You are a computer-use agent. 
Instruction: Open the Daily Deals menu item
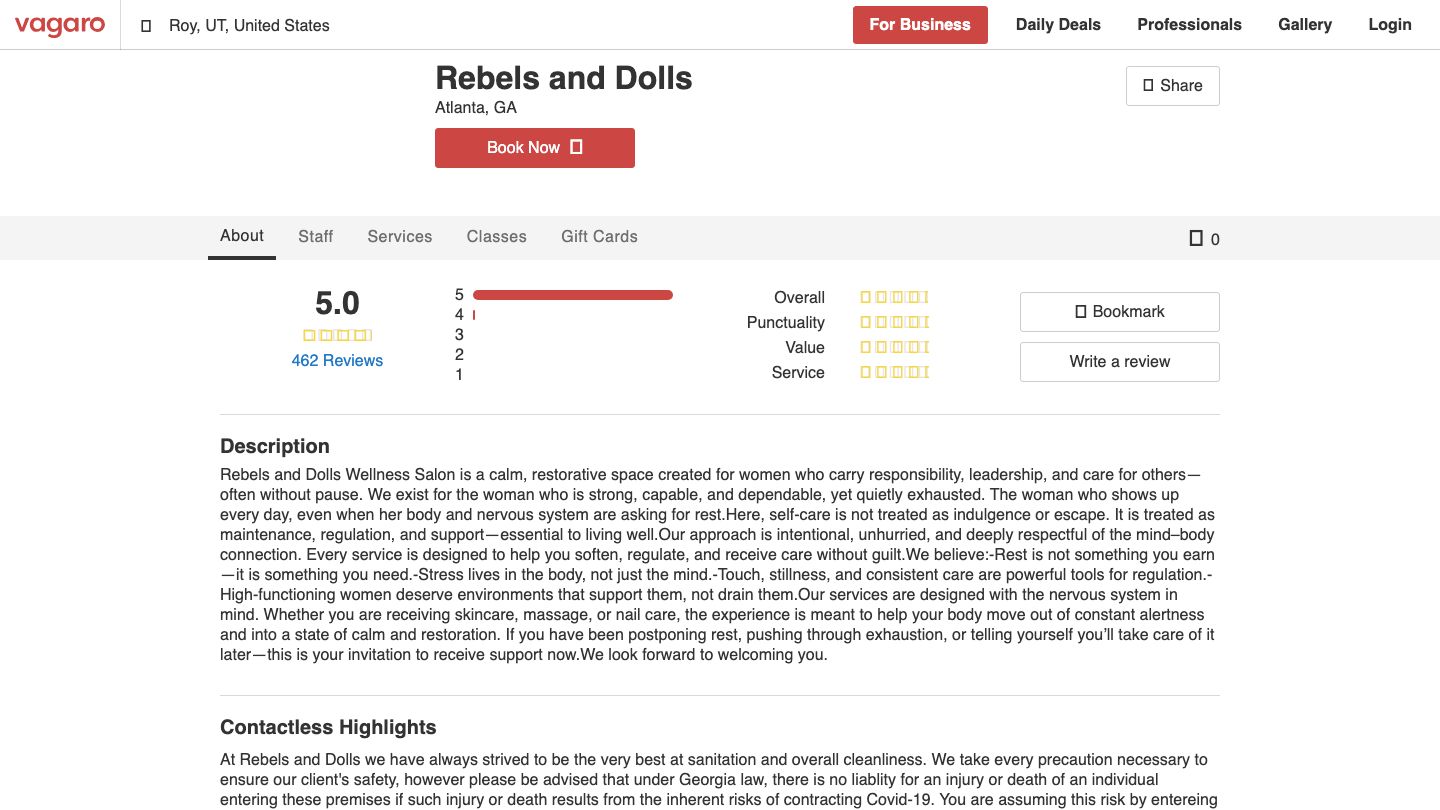coord(1057,24)
